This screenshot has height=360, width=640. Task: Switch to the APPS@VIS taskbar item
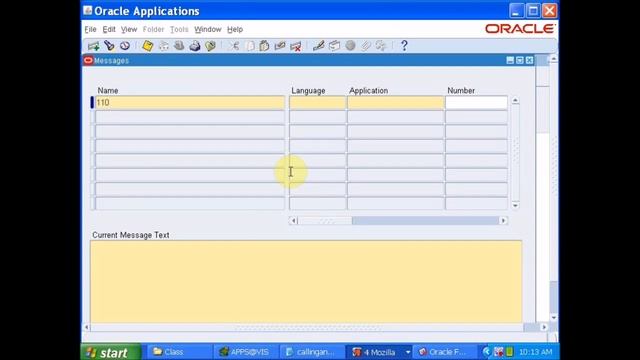[x=246, y=352]
